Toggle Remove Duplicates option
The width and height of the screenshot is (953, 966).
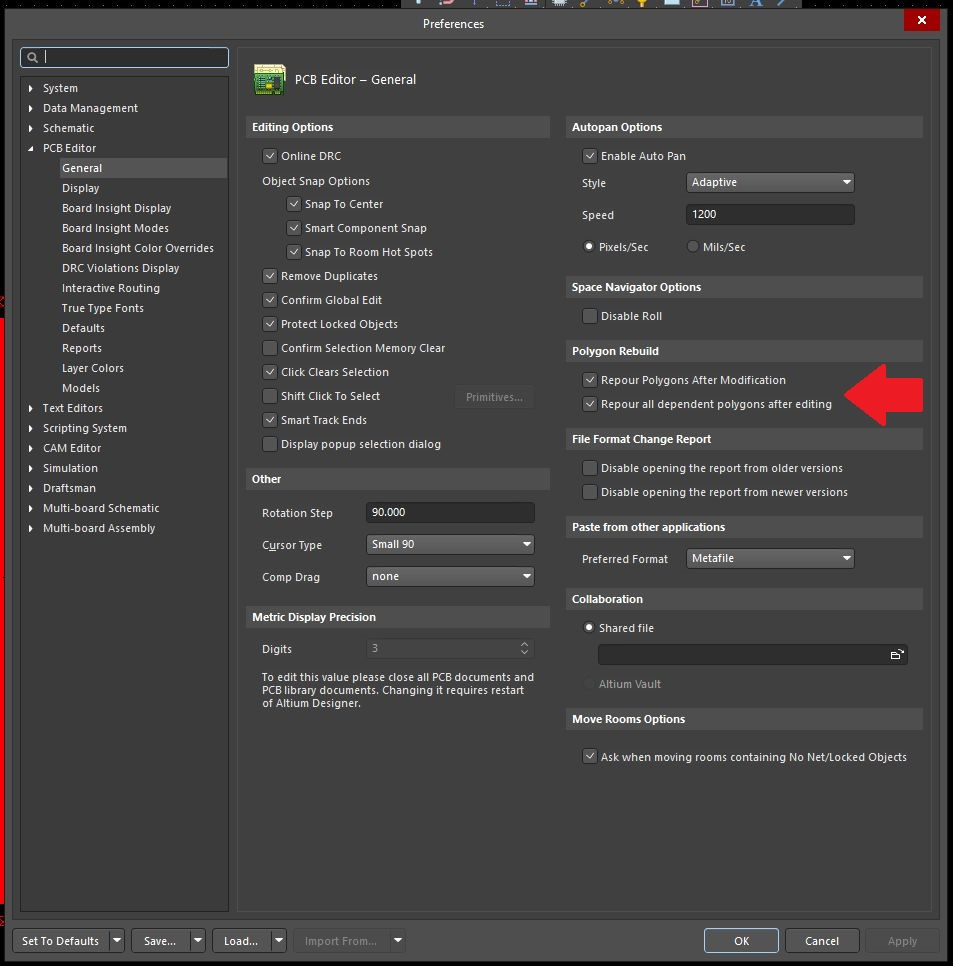(x=270, y=276)
